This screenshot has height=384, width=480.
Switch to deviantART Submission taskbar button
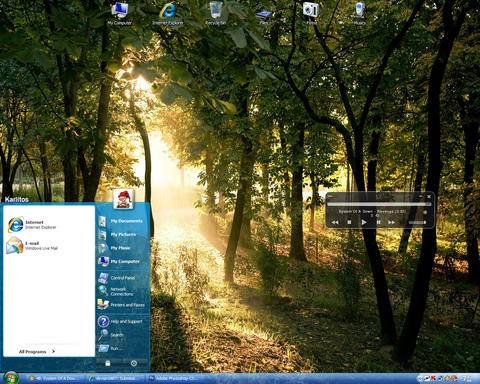point(115,378)
